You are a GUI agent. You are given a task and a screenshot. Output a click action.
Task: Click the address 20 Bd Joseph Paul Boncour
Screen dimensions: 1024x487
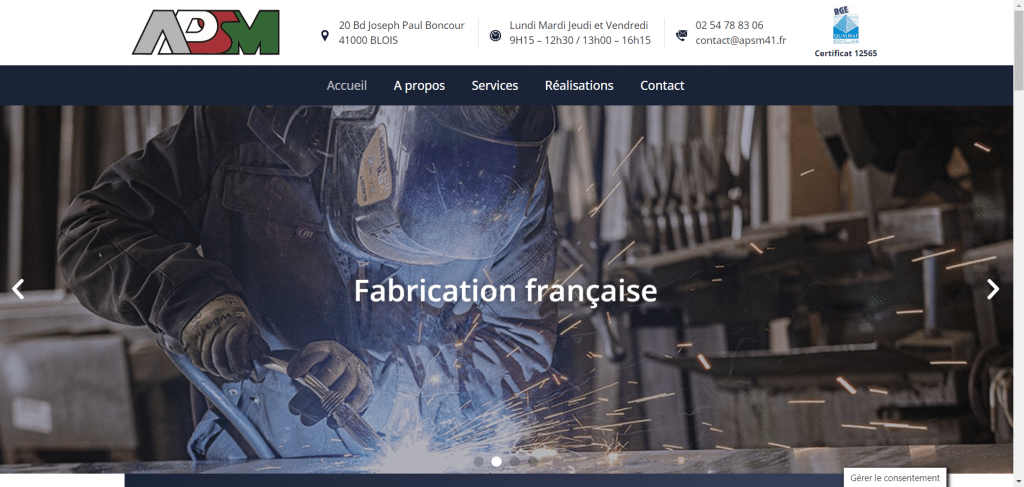tap(402, 25)
